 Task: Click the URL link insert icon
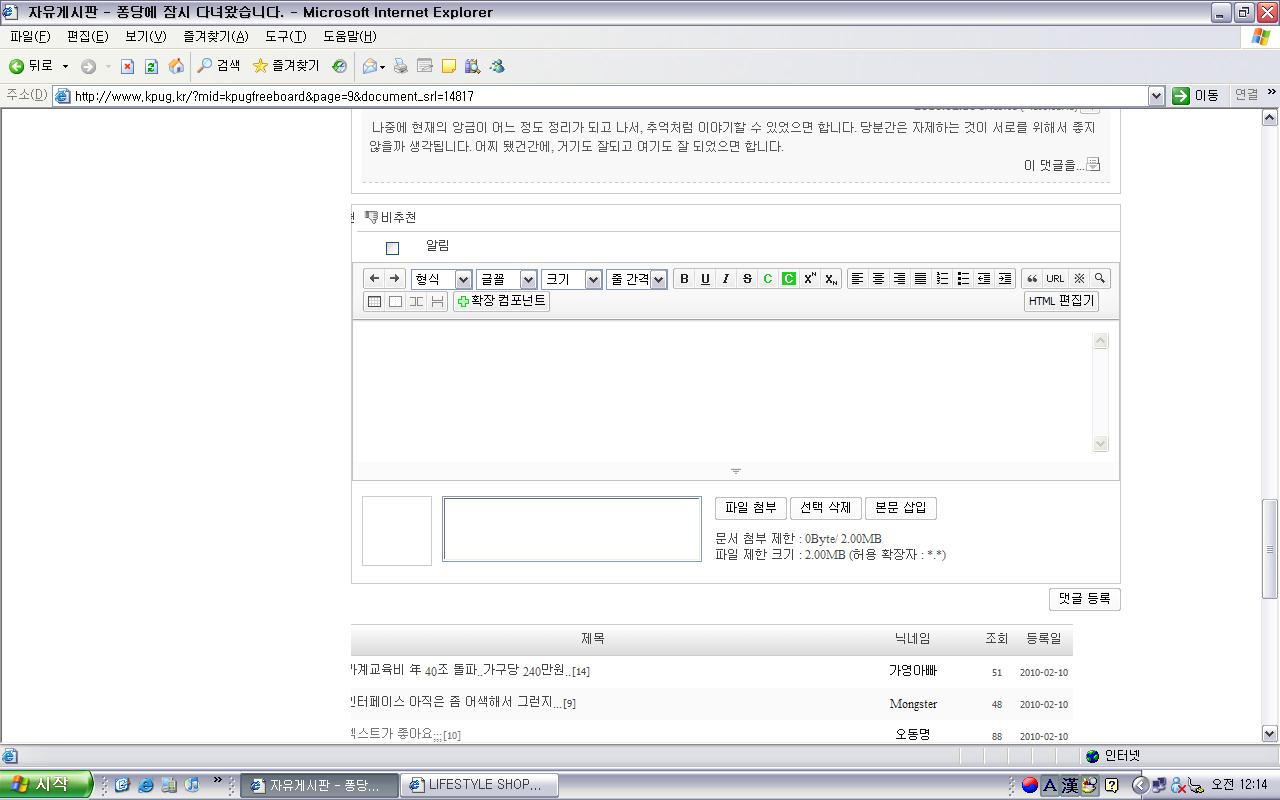pyautogui.click(x=1055, y=279)
